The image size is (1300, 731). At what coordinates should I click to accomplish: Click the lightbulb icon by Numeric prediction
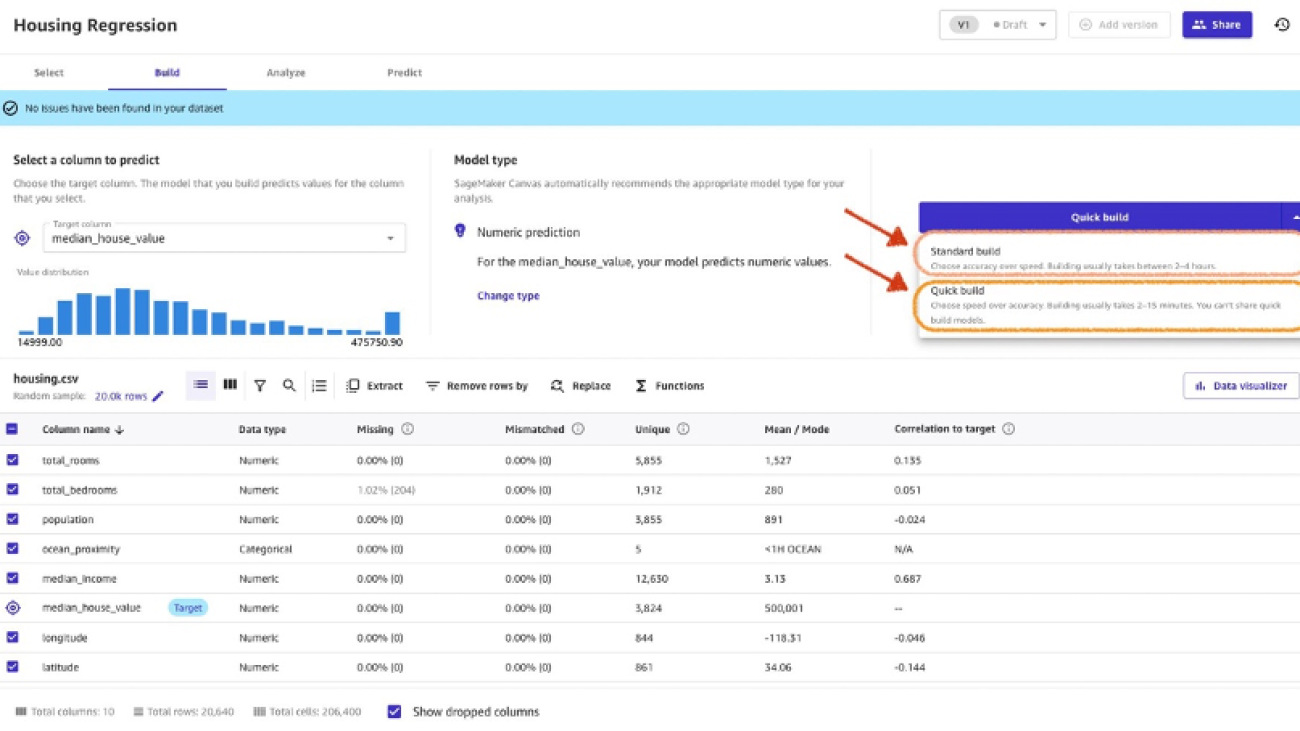pyautogui.click(x=460, y=232)
